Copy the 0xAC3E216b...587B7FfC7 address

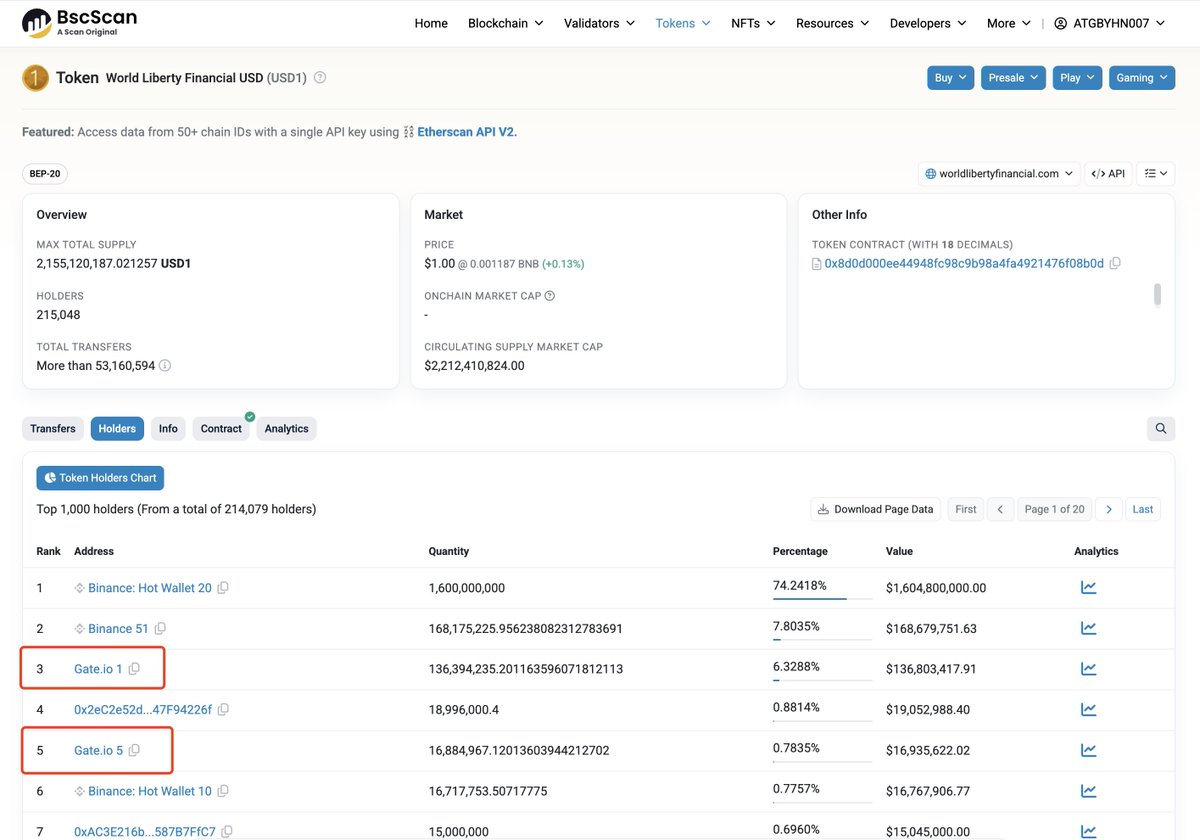click(227, 832)
